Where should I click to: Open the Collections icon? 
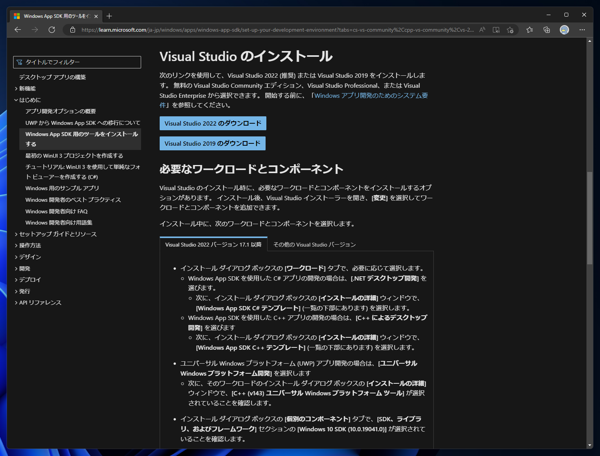pyautogui.click(x=546, y=30)
